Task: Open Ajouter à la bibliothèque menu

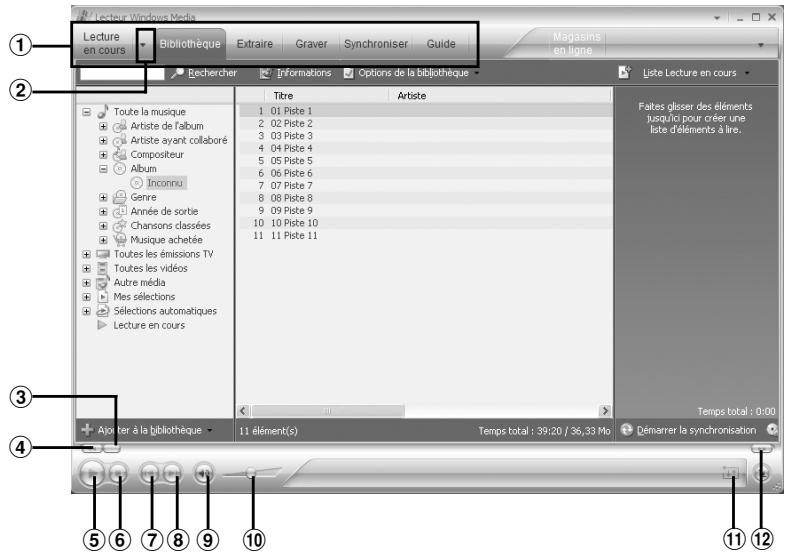Action: pyautogui.click(x=147, y=430)
